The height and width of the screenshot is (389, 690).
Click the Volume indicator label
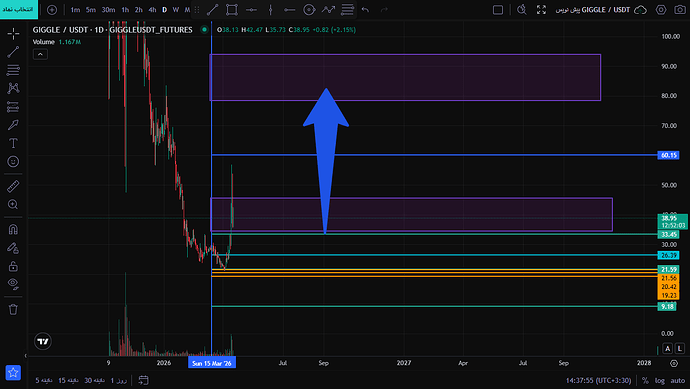click(x=44, y=42)
